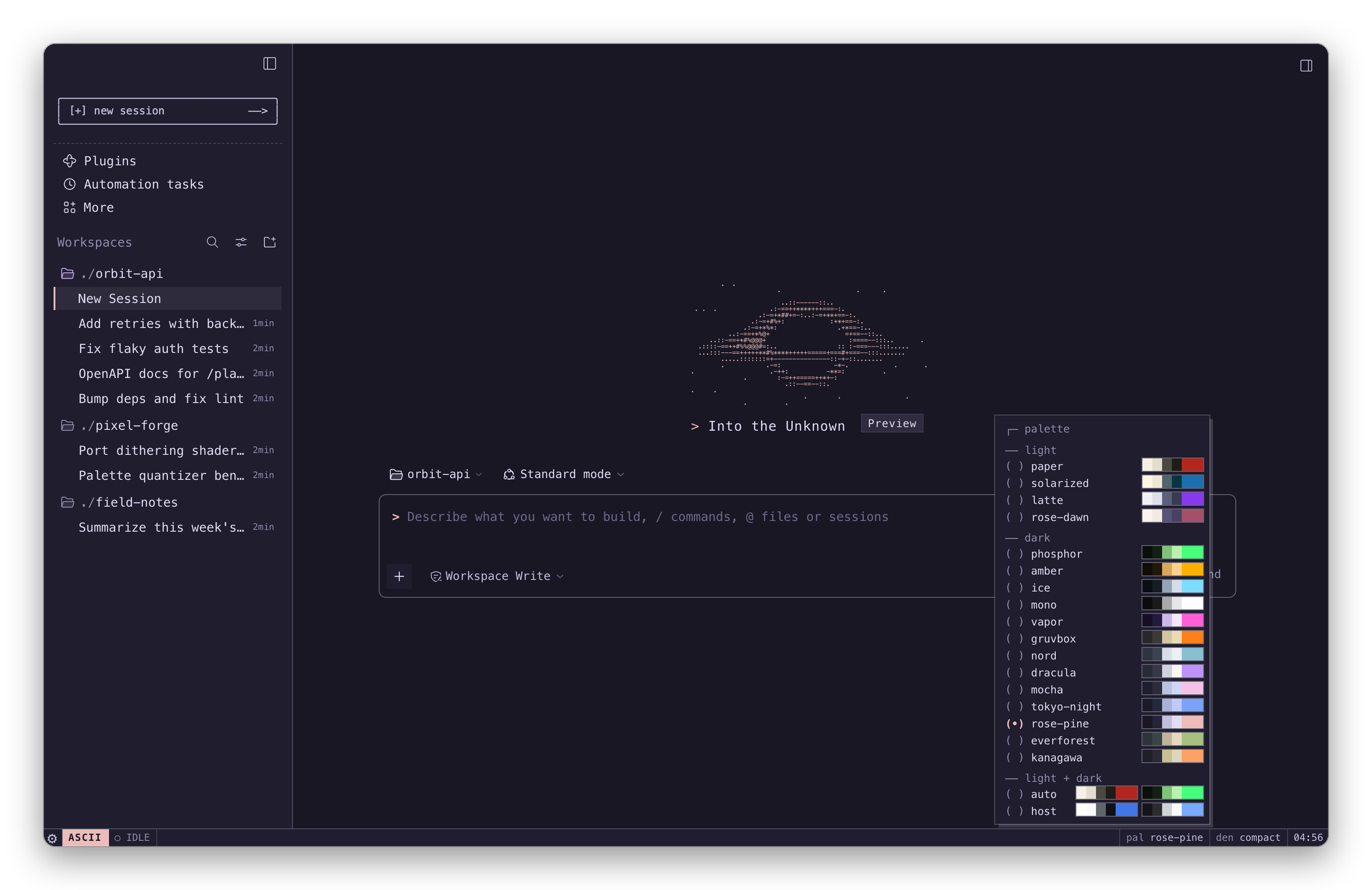Open the orbit-api workspace dropdown

(436, 474)
